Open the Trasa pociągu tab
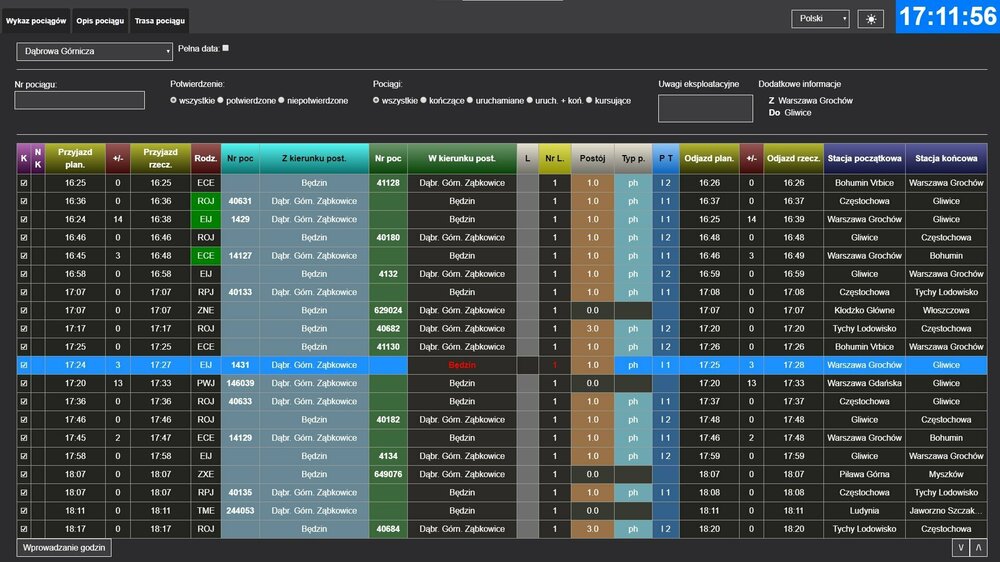Viewport: 1000px width, 562px height. point(158,20)
